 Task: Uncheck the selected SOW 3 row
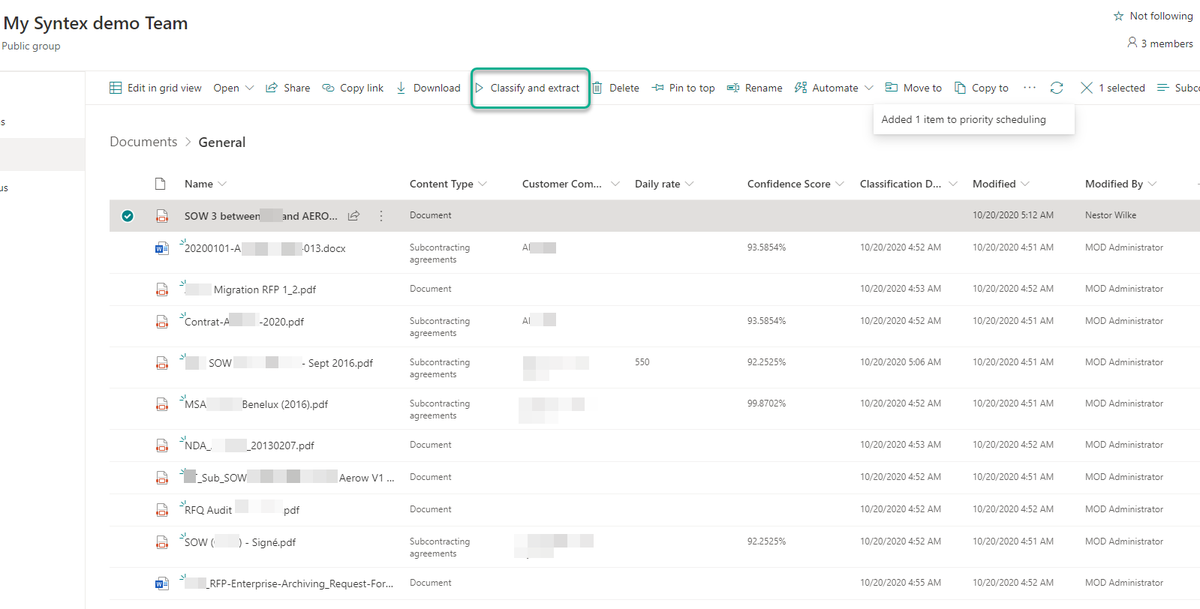(127, 216)
